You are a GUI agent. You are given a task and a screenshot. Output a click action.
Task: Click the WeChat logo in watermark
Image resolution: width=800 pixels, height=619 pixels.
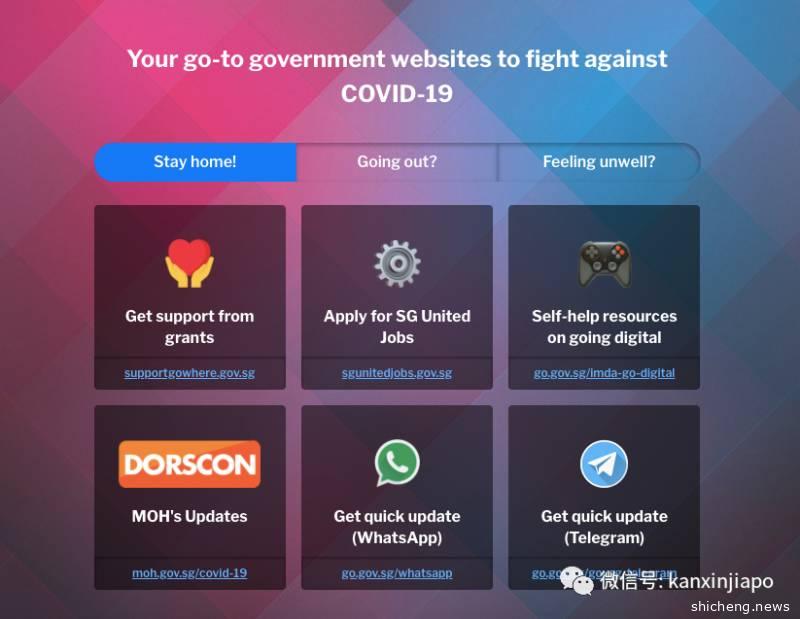coord(577,581)
